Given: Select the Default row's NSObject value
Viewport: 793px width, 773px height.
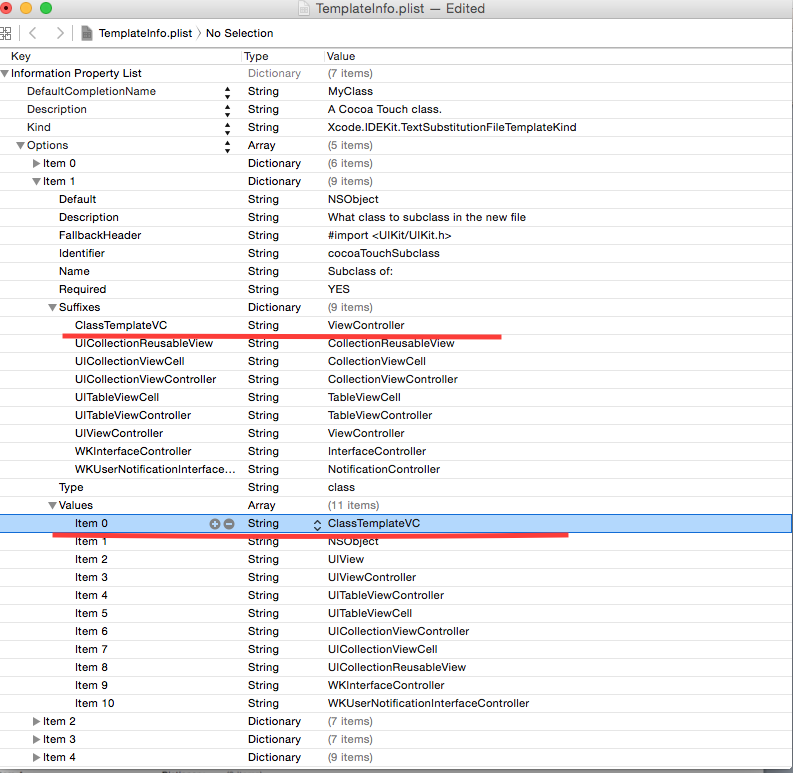Looking at the screenshot, I should click(353, 199).
